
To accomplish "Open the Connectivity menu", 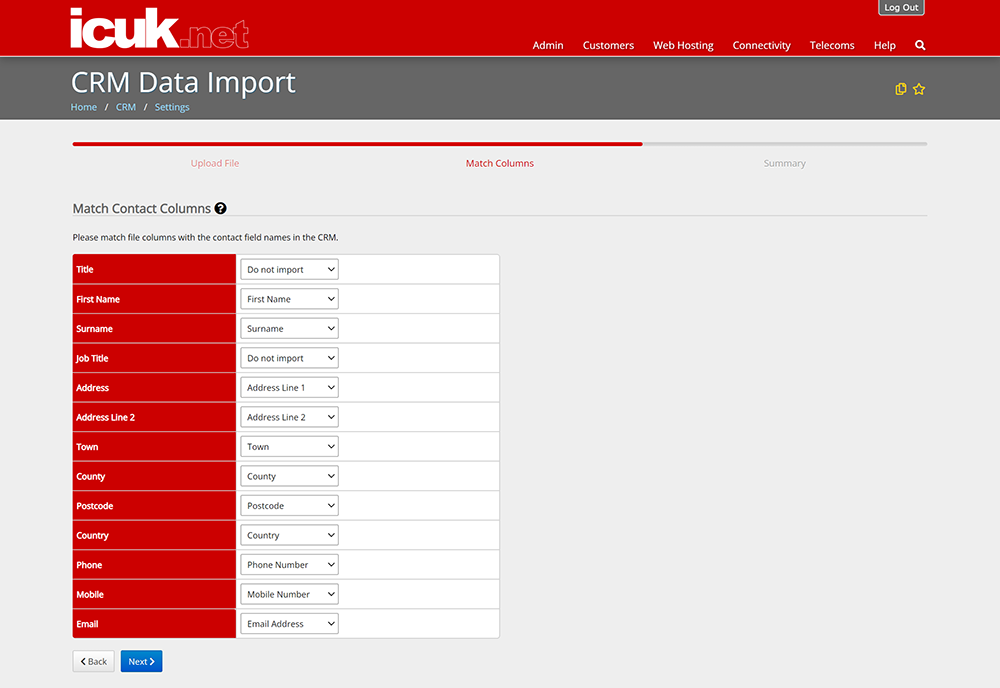I will point(761,45).
